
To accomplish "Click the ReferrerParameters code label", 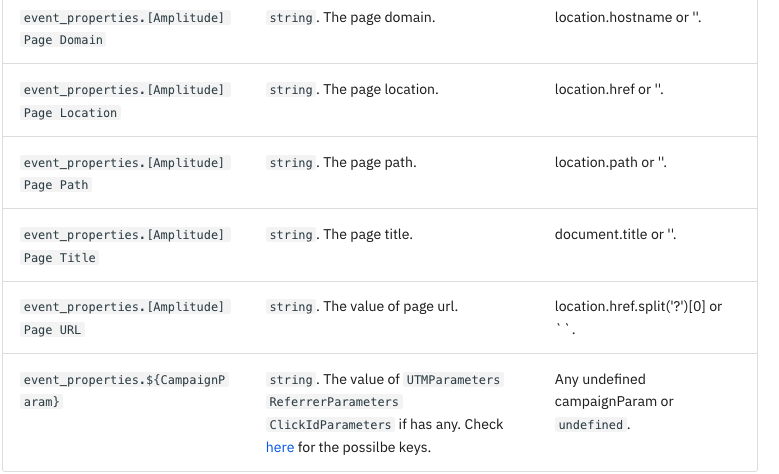I will (334, 402).
